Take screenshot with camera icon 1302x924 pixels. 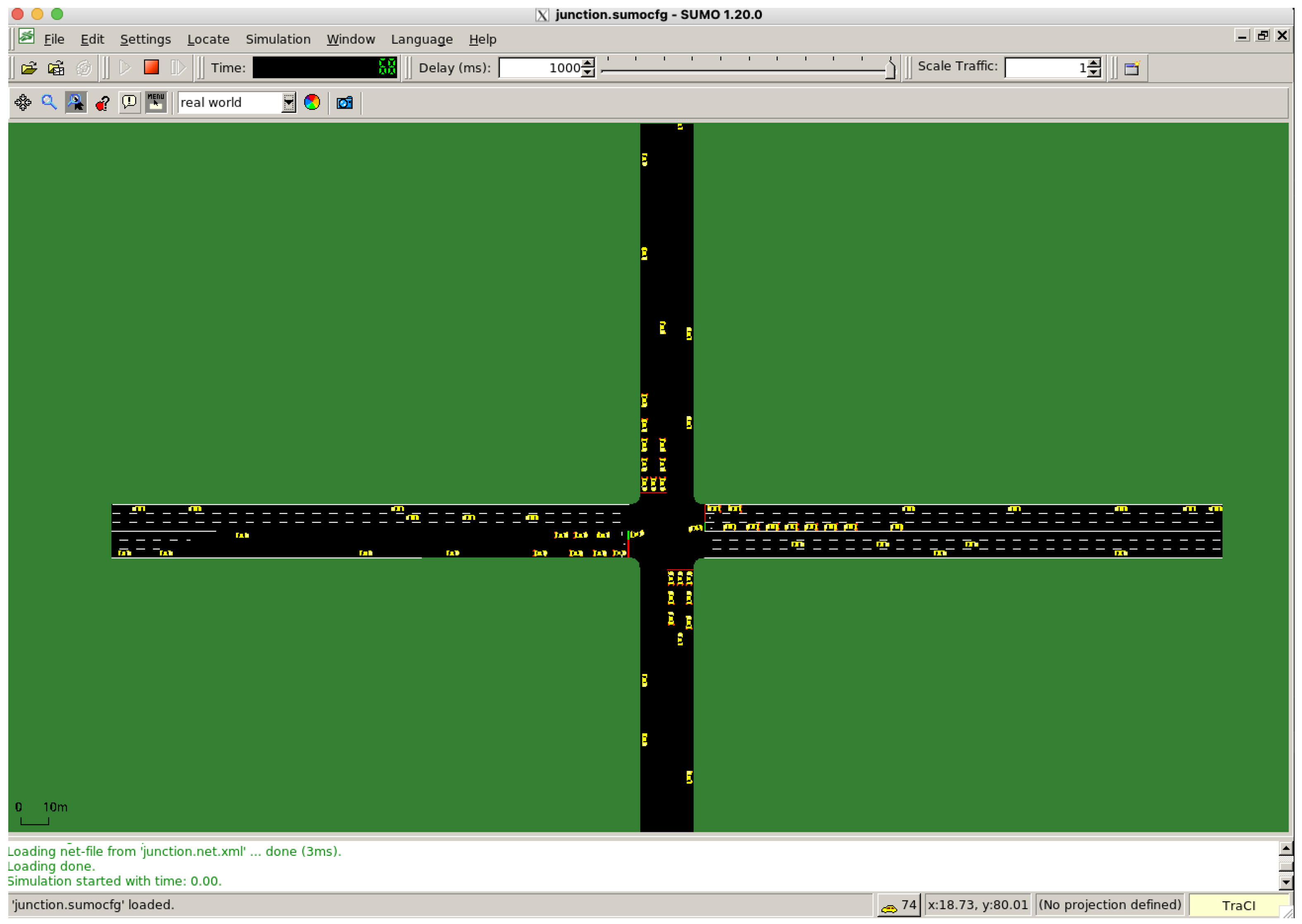pyautogui.click(x=344, y=102)
